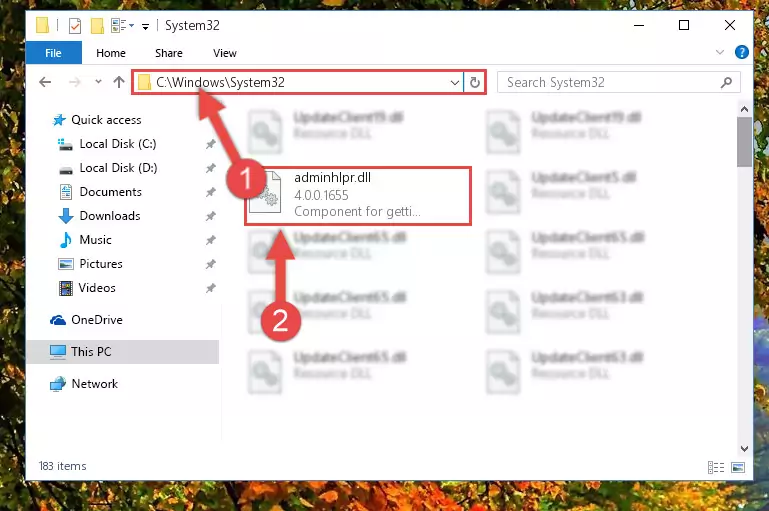The width and height of the screenshot is (769, 511).
Task: Open Help with the blue question mark icon
Action: [742, 52]
